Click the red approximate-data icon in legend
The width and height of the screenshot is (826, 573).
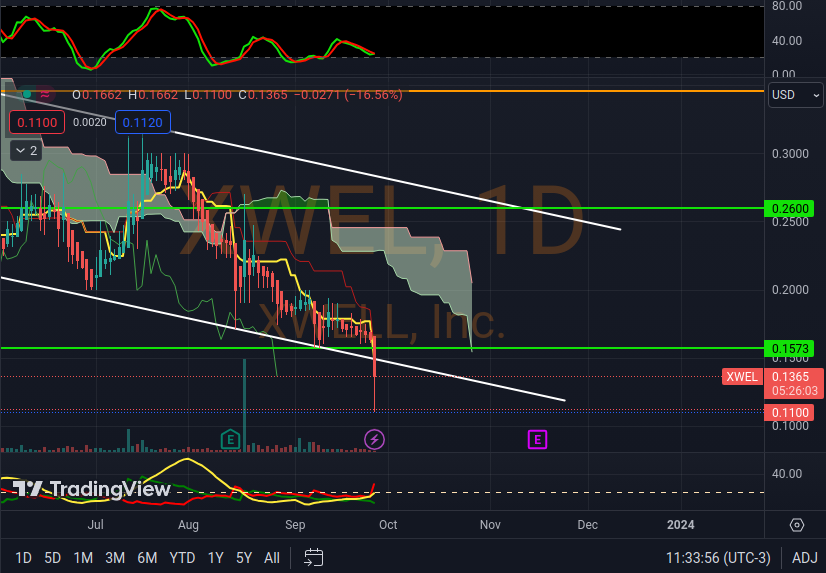click(x=46, y=95)
